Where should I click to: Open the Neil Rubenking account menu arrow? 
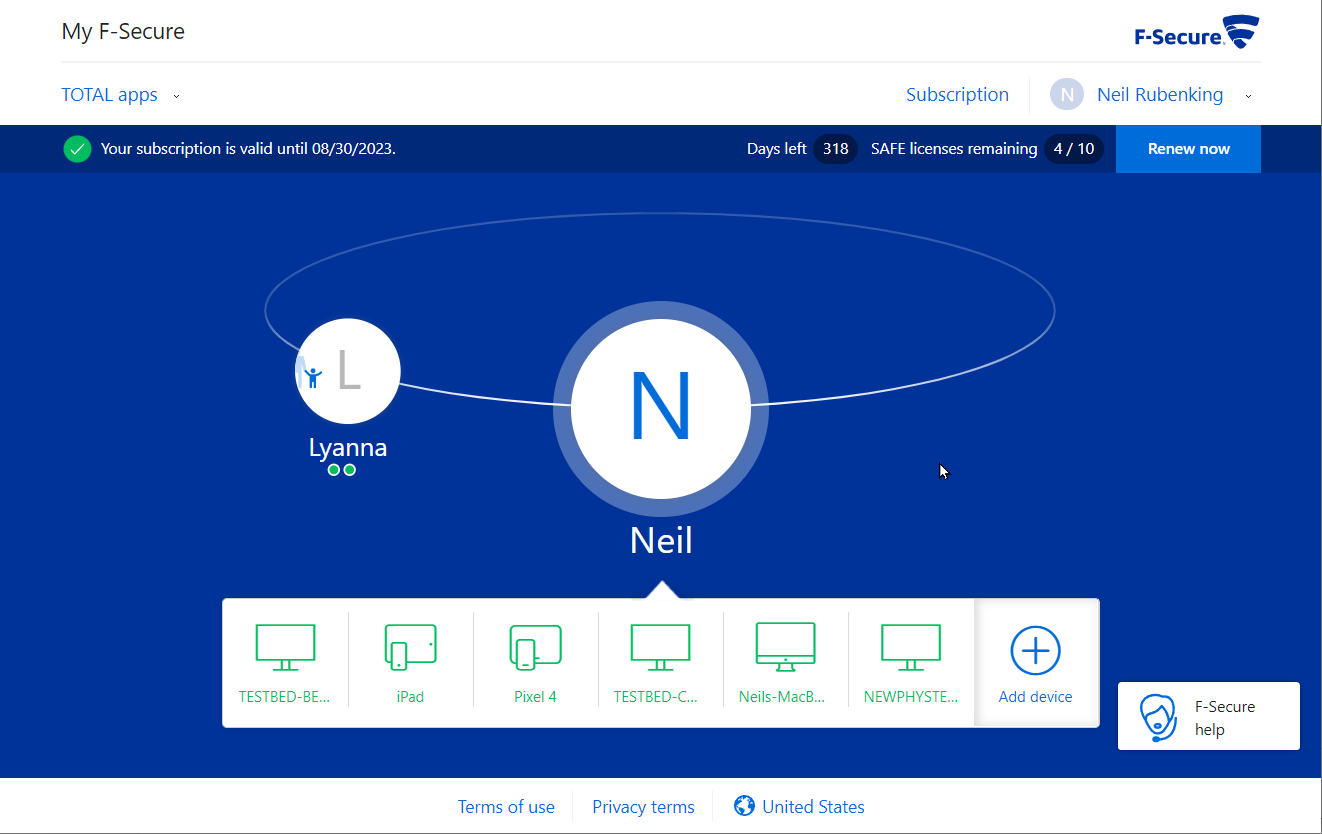point(1248,96)
